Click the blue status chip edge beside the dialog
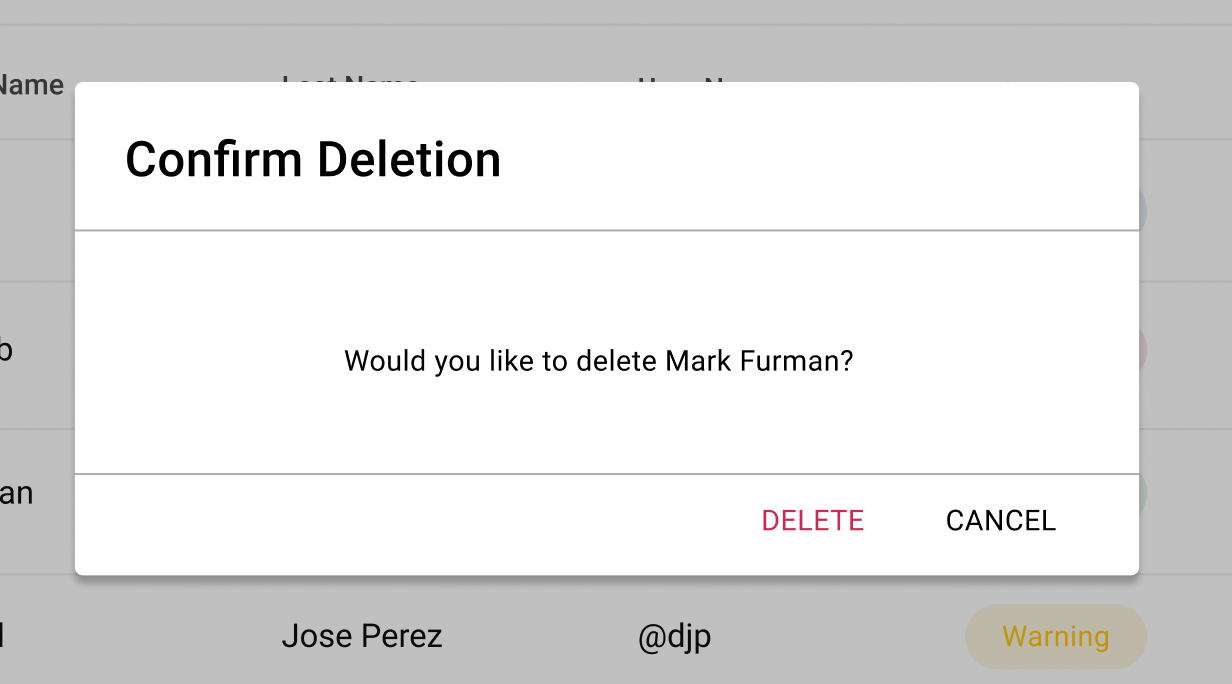The width and height of the screenshot is (1232, 684). (x=1143, y=210)
